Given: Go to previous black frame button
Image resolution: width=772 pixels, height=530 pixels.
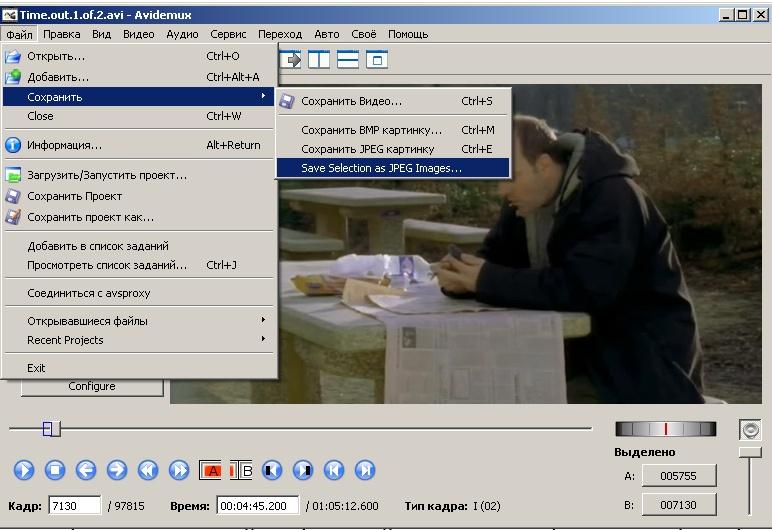Looking at the screenshot, I should [x=272, y=470].
